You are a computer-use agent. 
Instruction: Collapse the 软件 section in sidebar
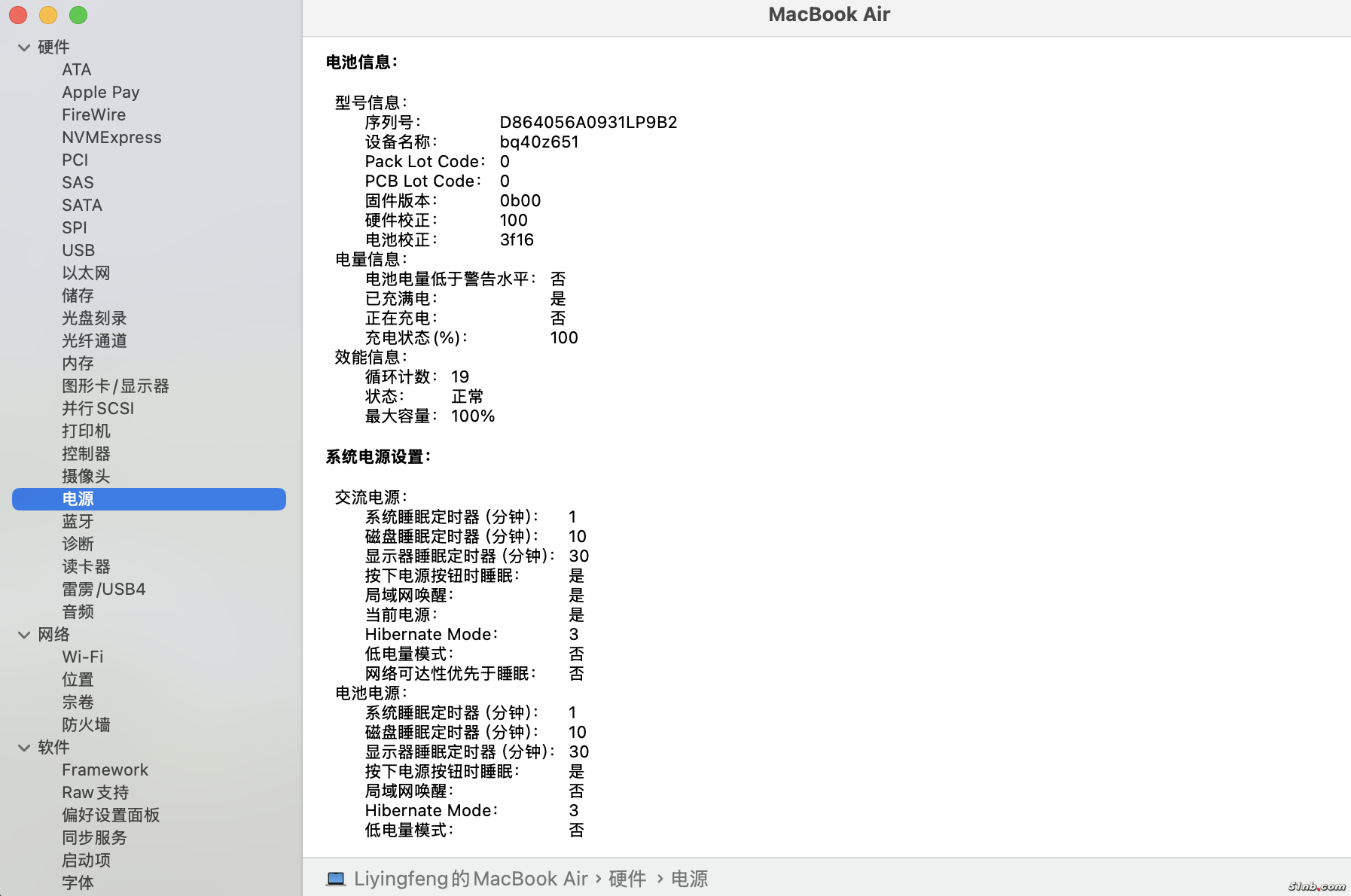23,748
